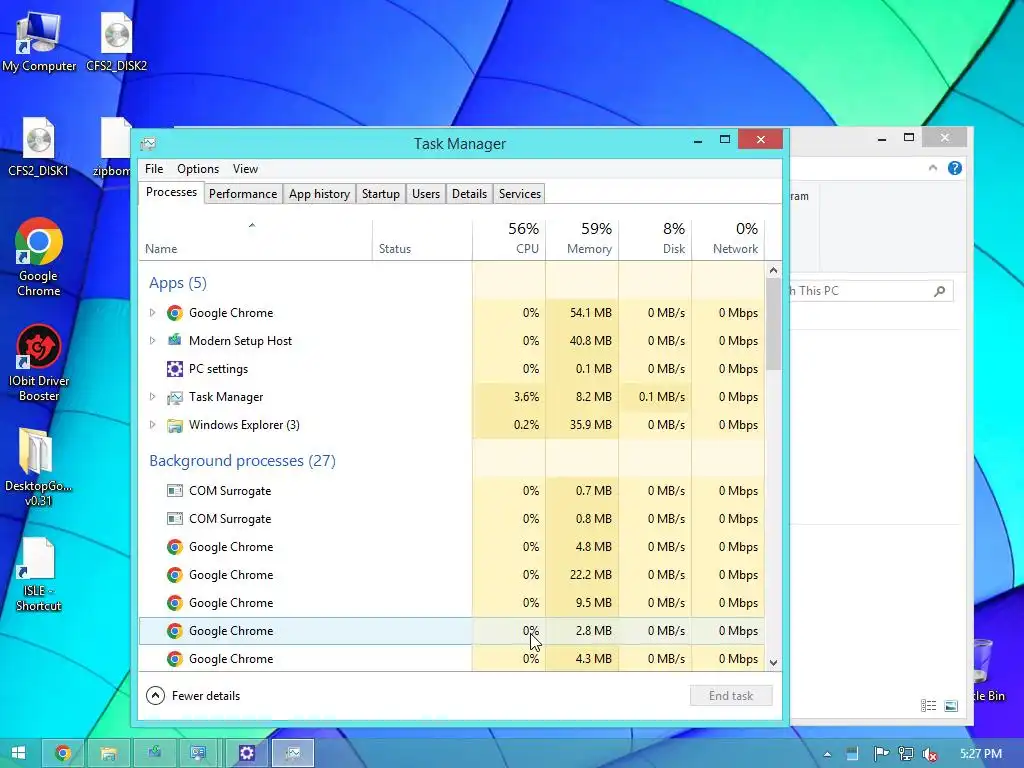Switch to the Performance tab
Viewport: 1024px width, 768px height.
(x=243, y=194)
